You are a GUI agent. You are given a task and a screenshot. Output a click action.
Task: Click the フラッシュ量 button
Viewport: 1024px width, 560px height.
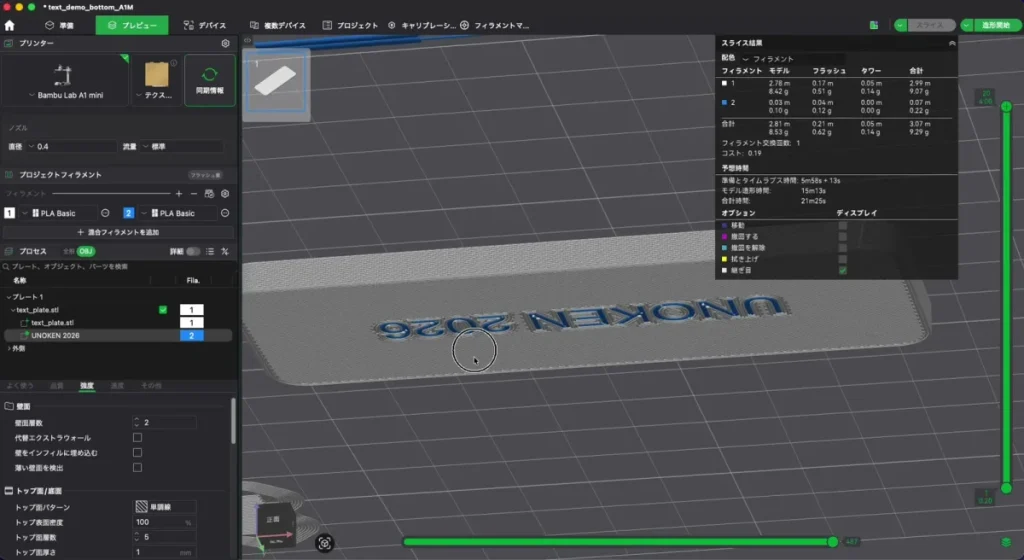click(206, 175)
